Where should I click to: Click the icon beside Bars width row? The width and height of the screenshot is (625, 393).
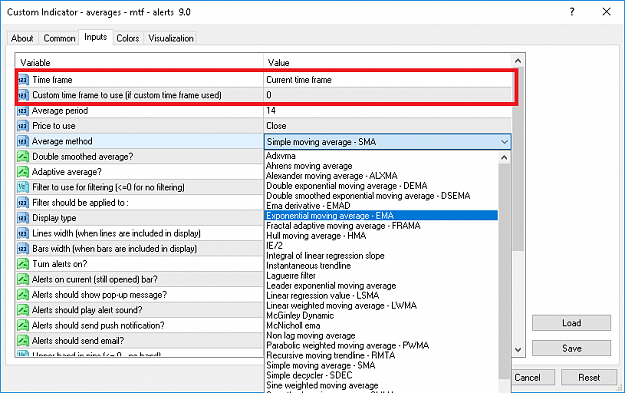[23, 249]
